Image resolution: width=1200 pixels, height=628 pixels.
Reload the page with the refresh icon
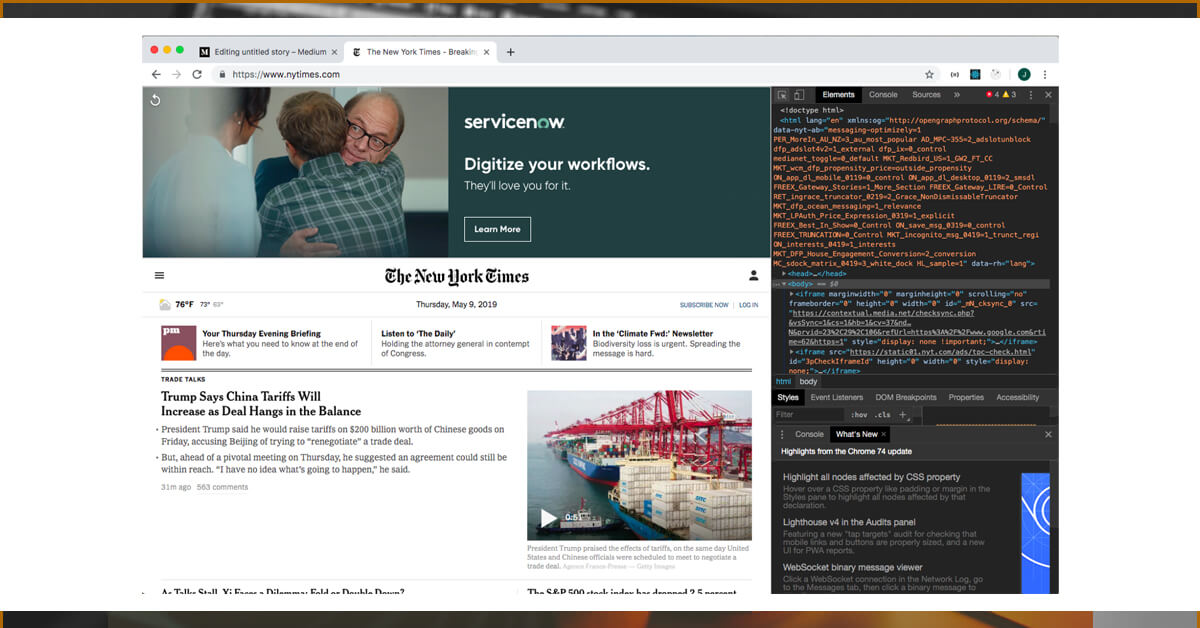(197, 74)
